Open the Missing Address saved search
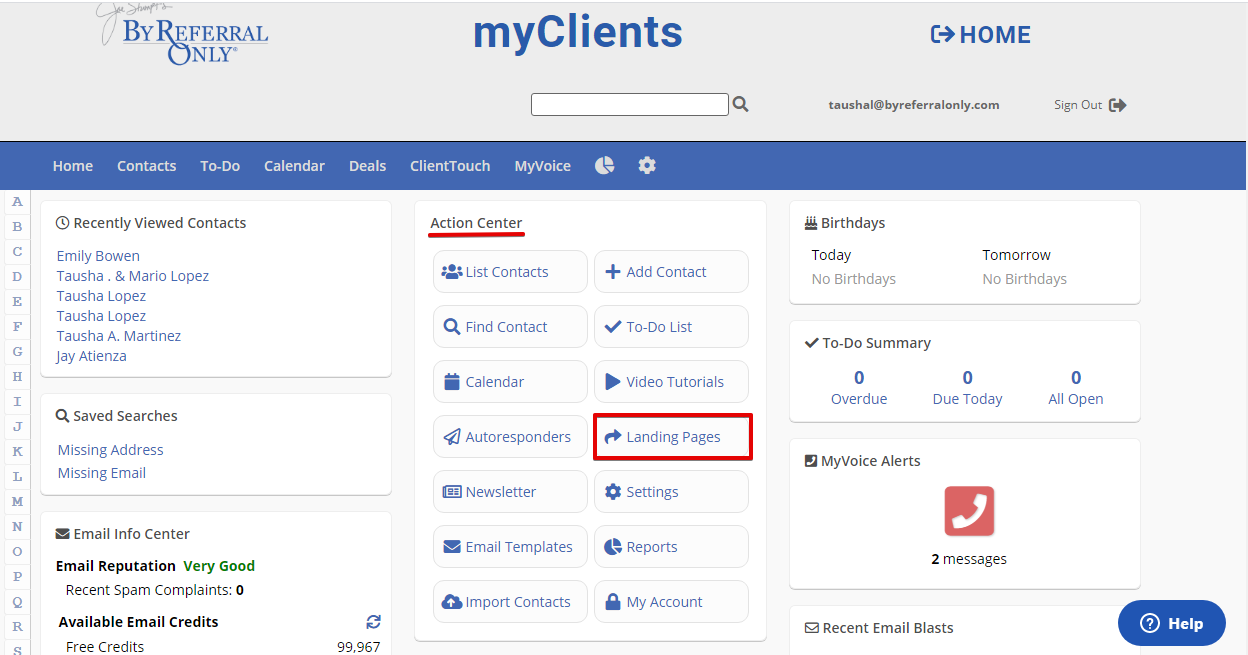Image resolution: width=1248 pixels, height=655 pixels. tap(111, 450)
